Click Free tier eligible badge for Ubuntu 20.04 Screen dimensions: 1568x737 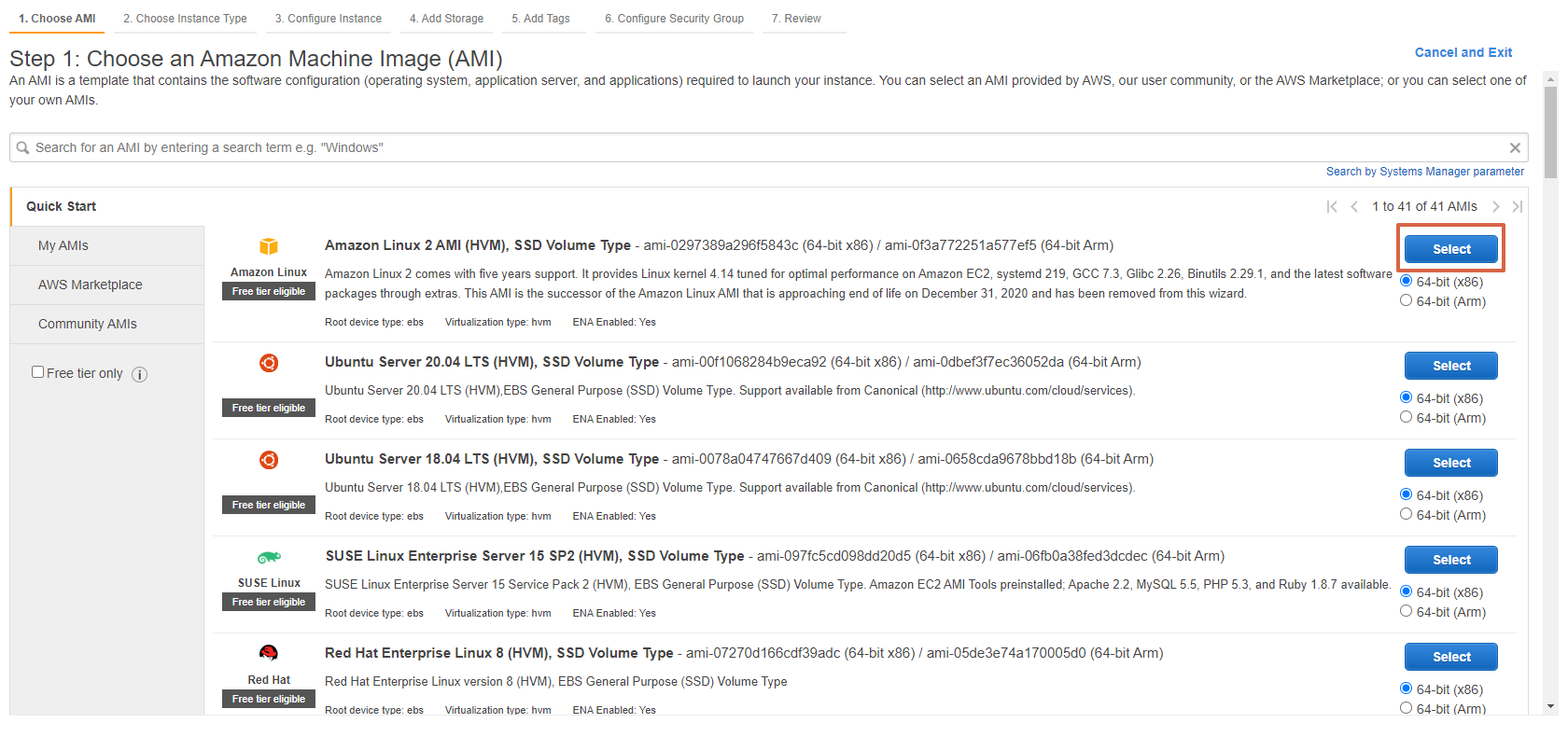[269, 408]
